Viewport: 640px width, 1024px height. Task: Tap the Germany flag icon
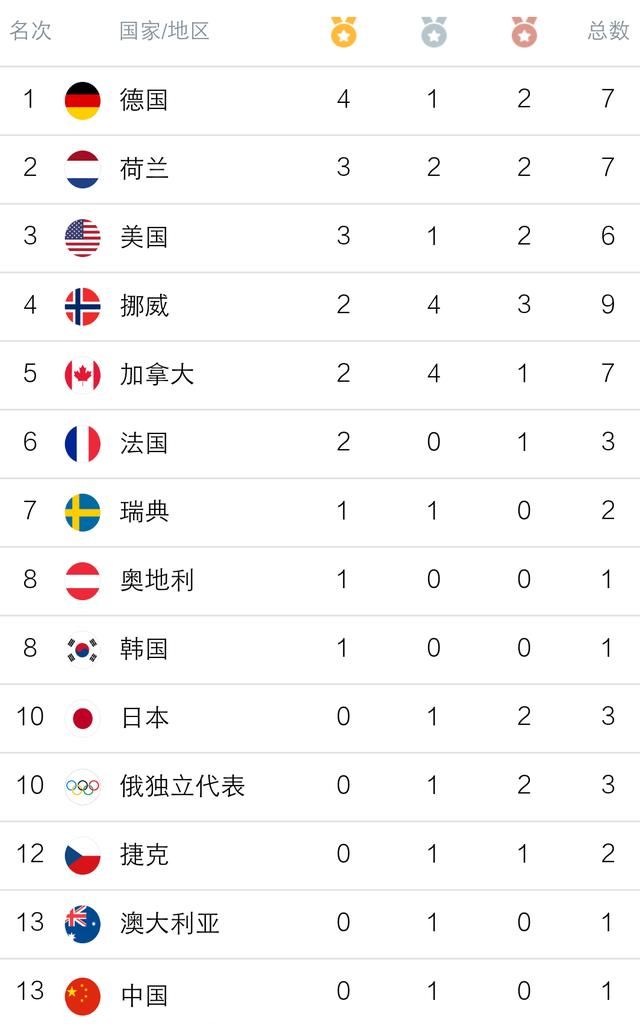[83, 101]
